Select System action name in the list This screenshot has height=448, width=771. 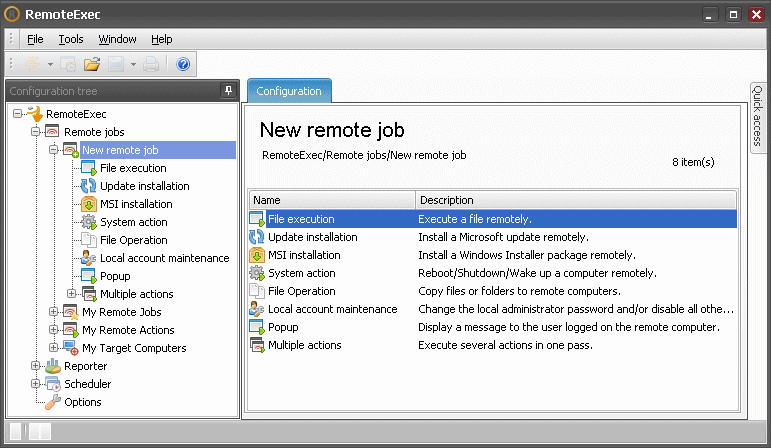pyautogui.click(x=302, y=273)
